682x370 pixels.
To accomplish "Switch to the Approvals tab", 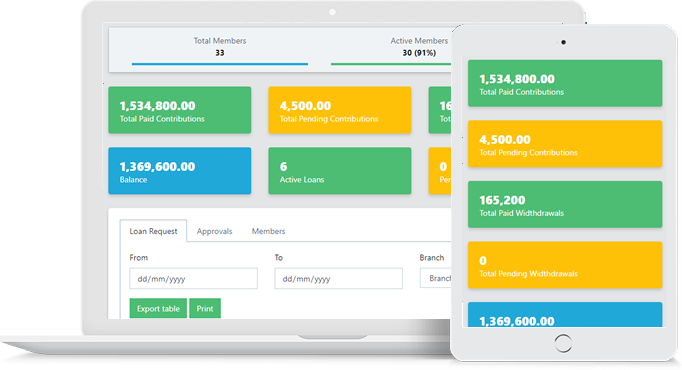I will click(x=214, y=231).
